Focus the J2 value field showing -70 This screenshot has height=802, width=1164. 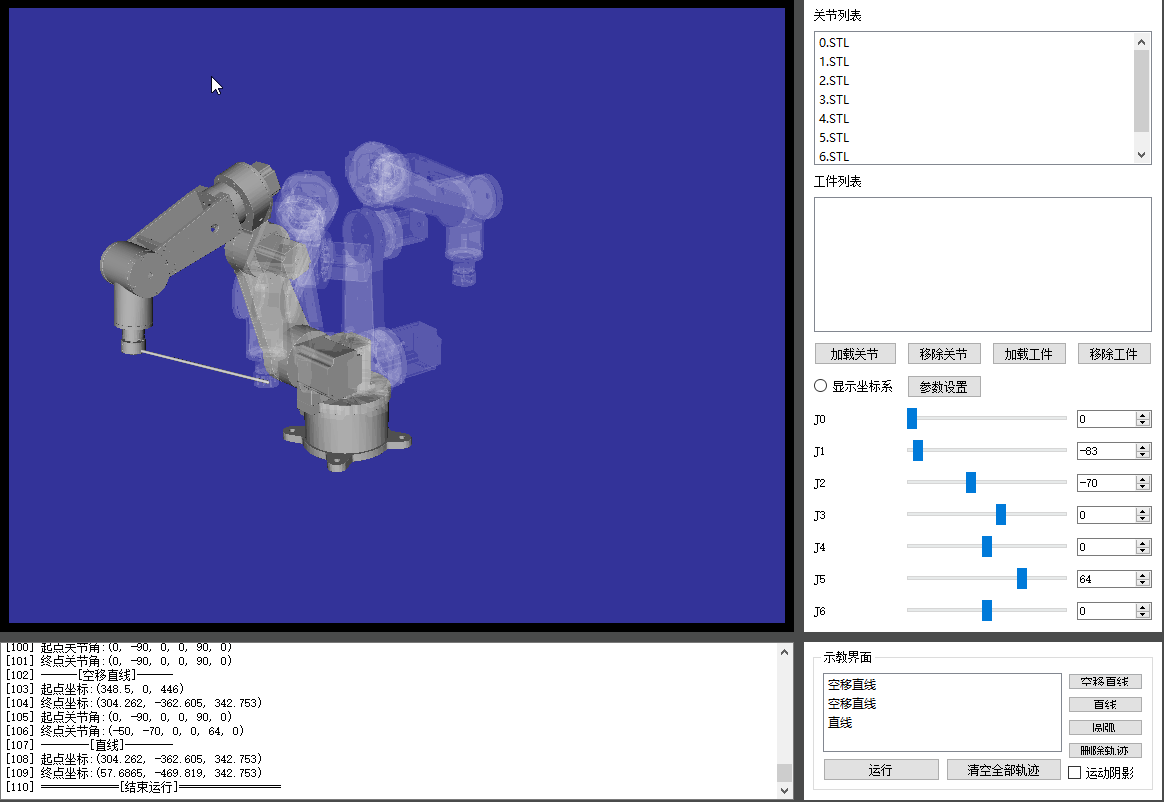click(1106, 483)
